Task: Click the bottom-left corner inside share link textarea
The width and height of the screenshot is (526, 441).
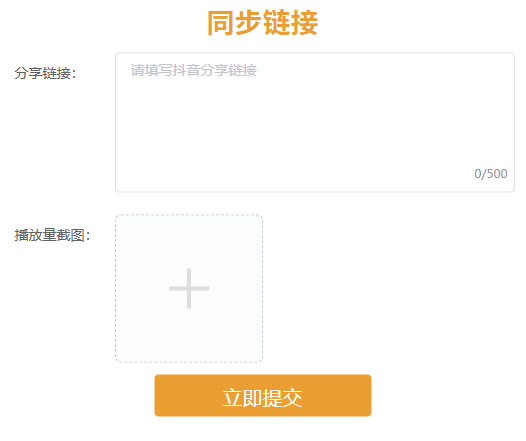Action: [x=127, y=181]
